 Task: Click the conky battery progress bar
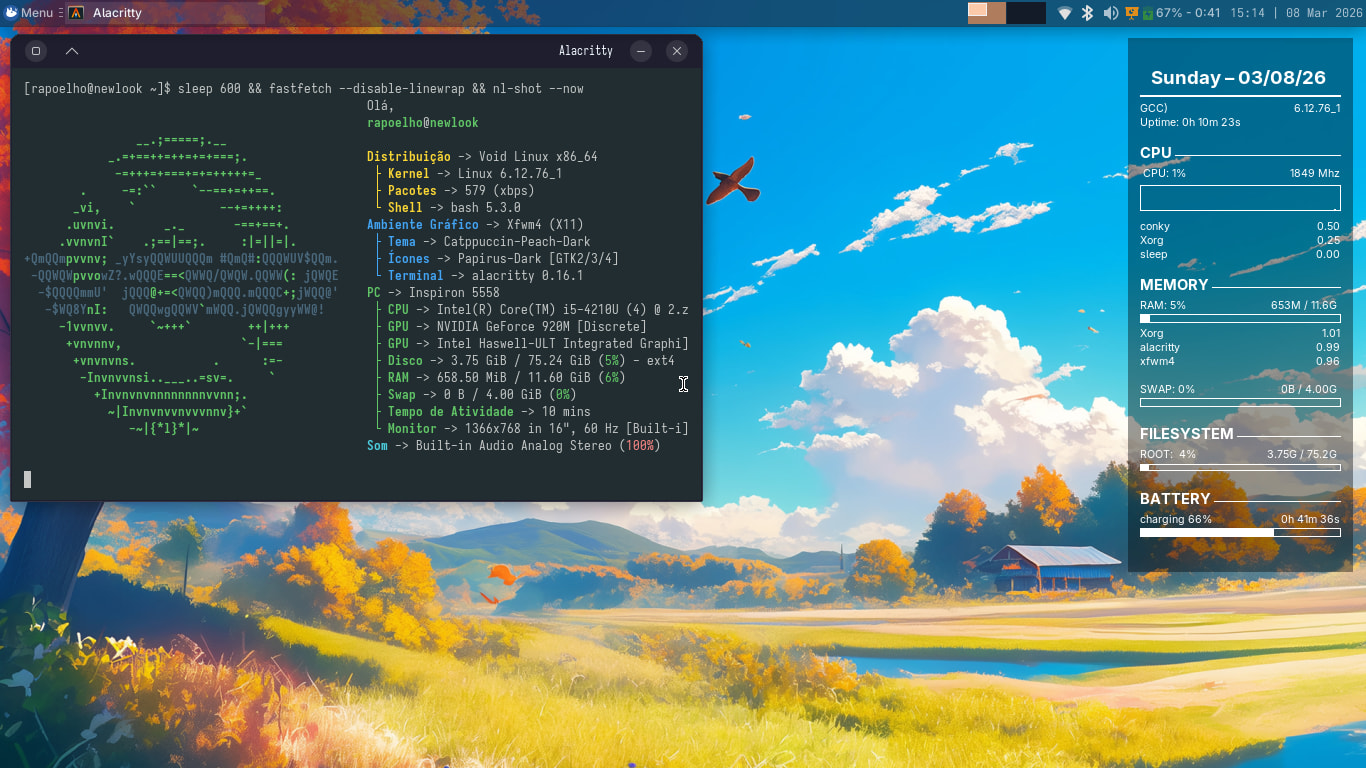pos(1240,533)
